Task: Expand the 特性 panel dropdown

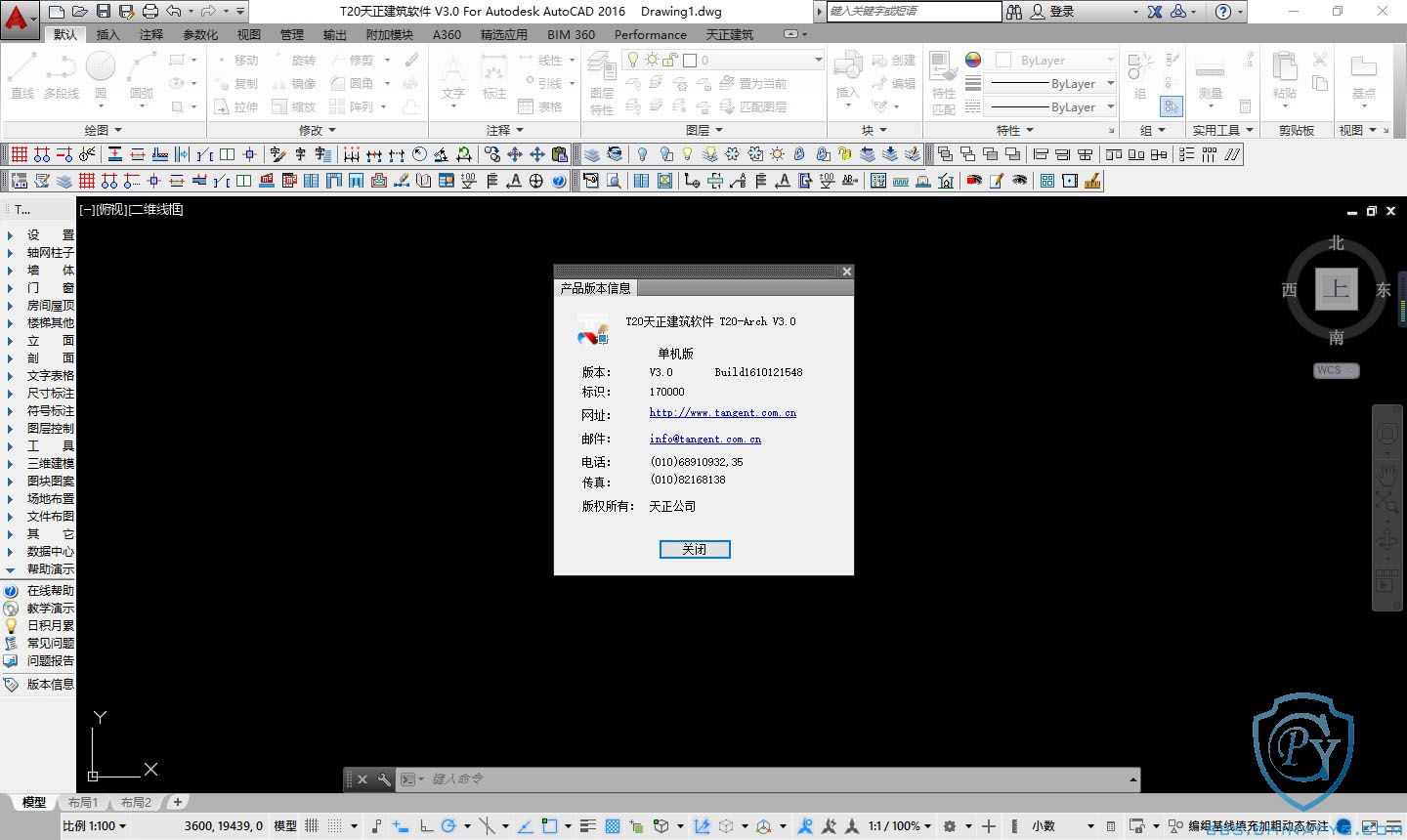Action: [1015, 130]
